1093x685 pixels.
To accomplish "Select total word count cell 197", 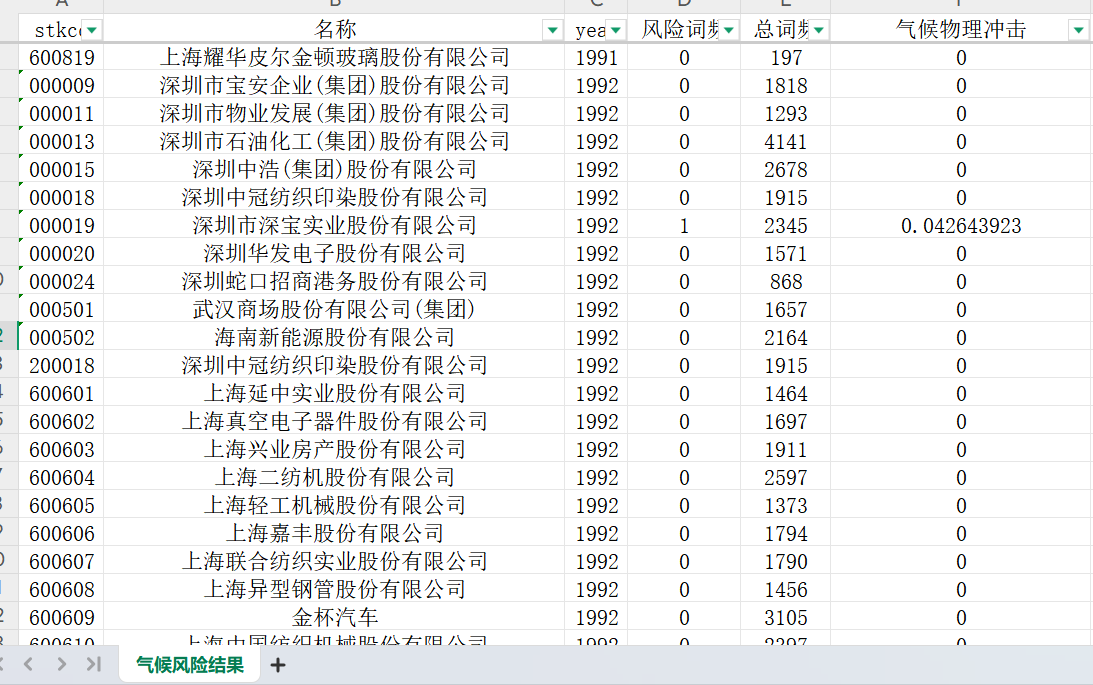I will [786, 57].
